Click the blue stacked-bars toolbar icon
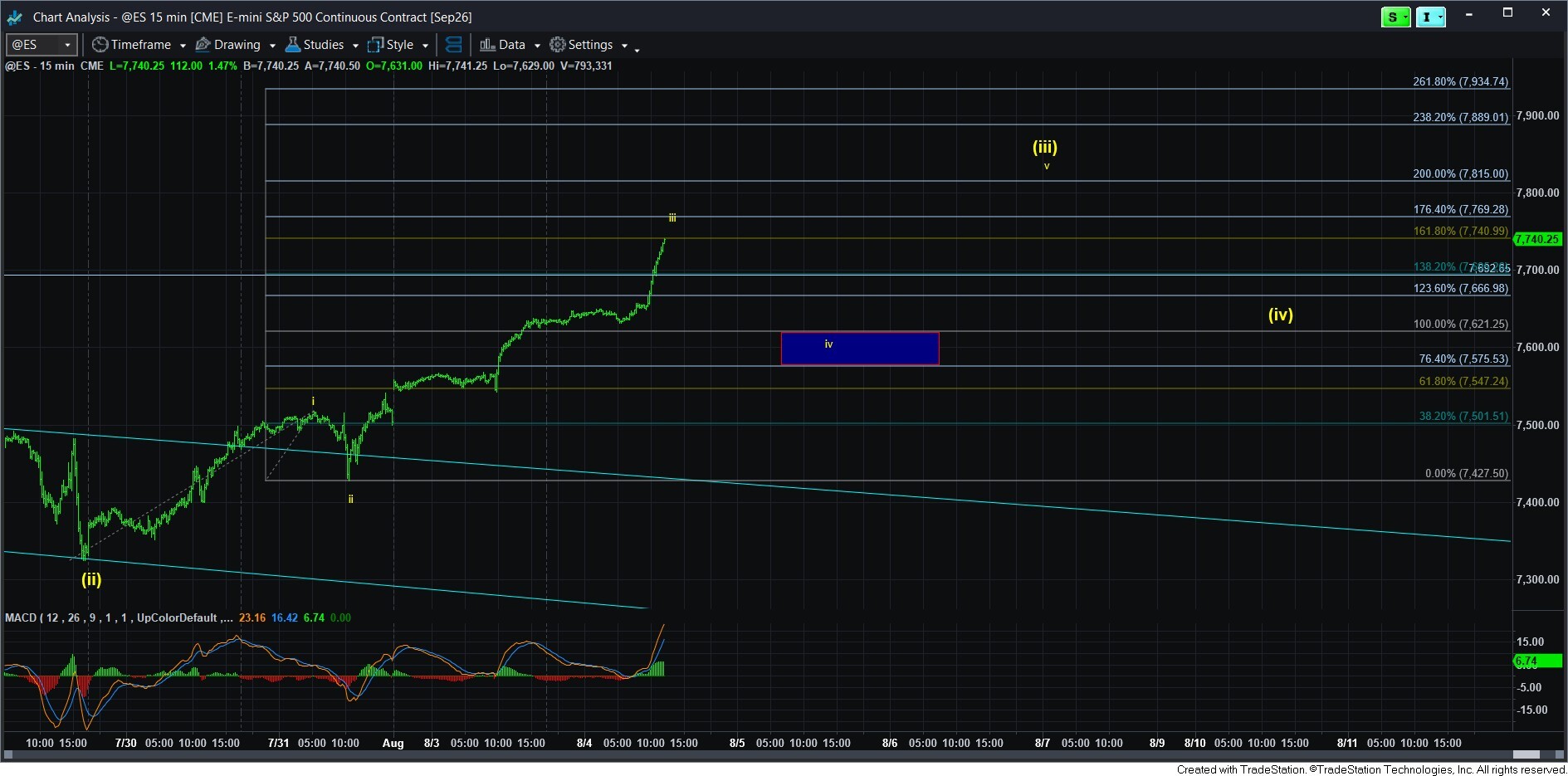This screenshot has width=1568, height=776. [453, 45]
